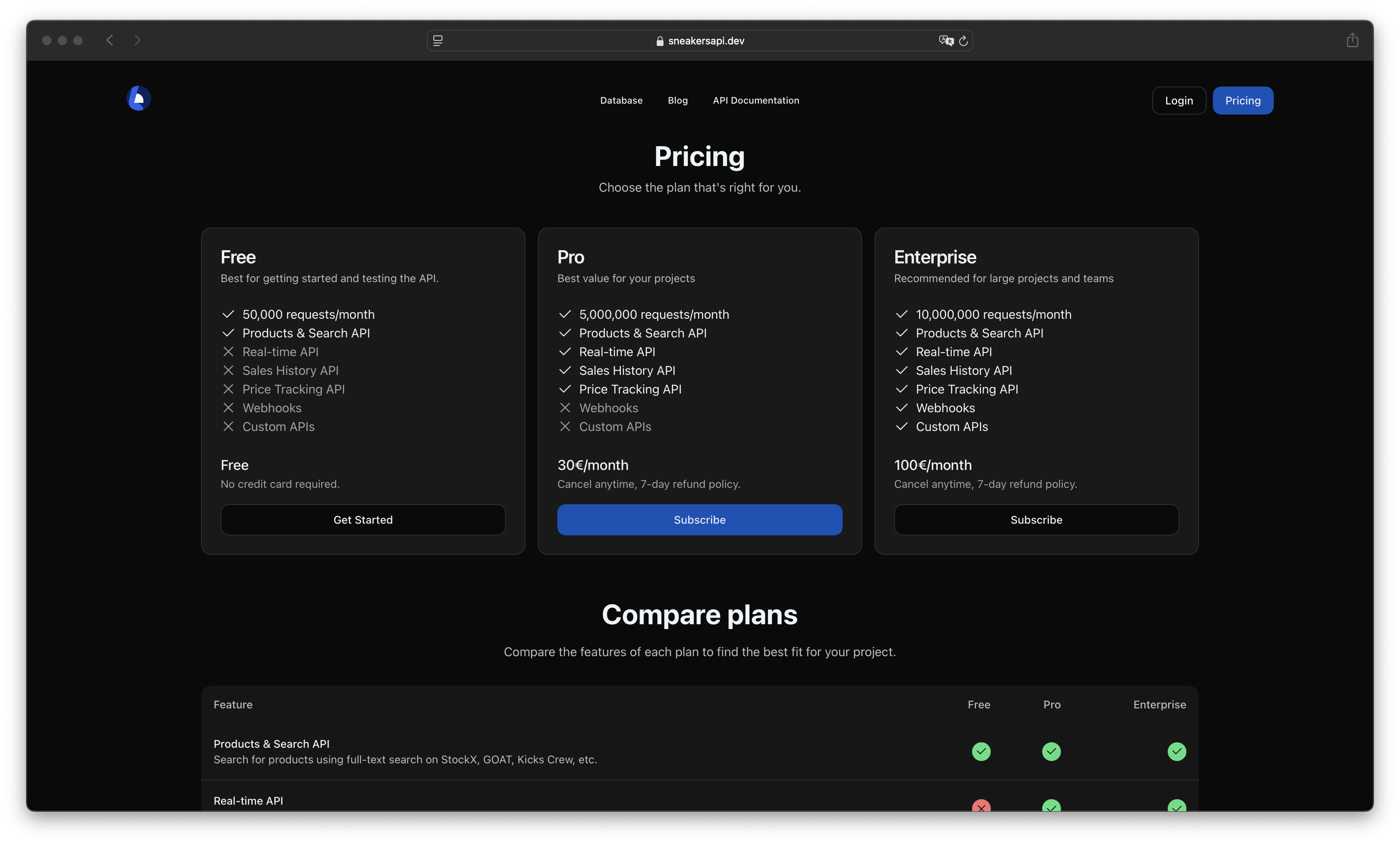Viewport: 1400px width, 844px height.
Task: Open API Documentation from the nav
Action: pyautogui.click(x=756, y=101)
